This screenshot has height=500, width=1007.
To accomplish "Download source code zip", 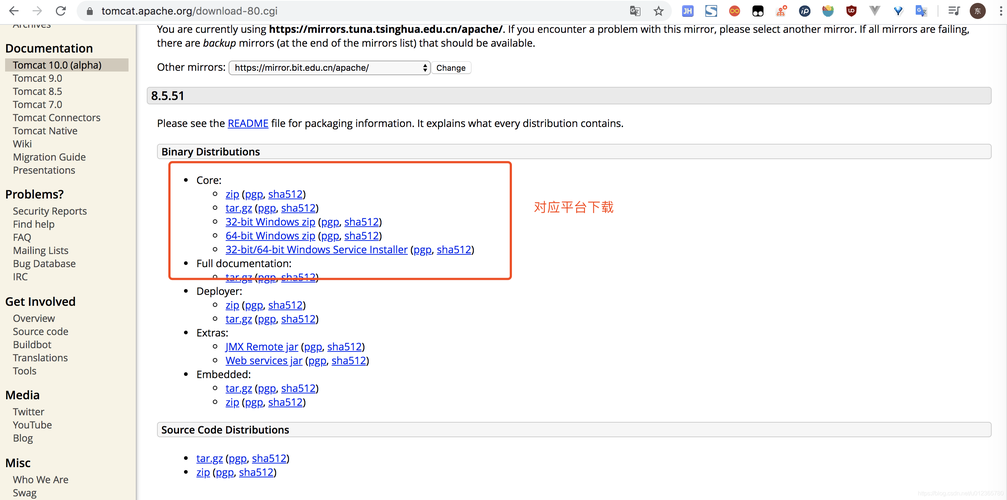I will pyautogui.click(x=203, y=472).
